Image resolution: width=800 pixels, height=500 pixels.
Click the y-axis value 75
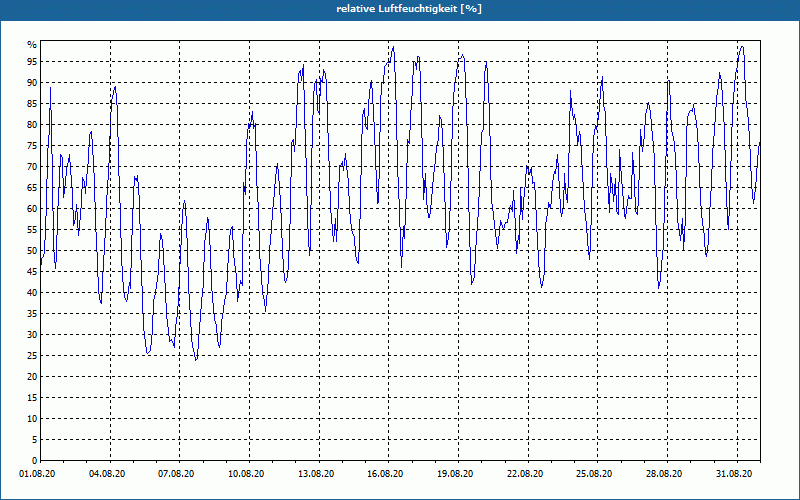(x=32, y=146)
